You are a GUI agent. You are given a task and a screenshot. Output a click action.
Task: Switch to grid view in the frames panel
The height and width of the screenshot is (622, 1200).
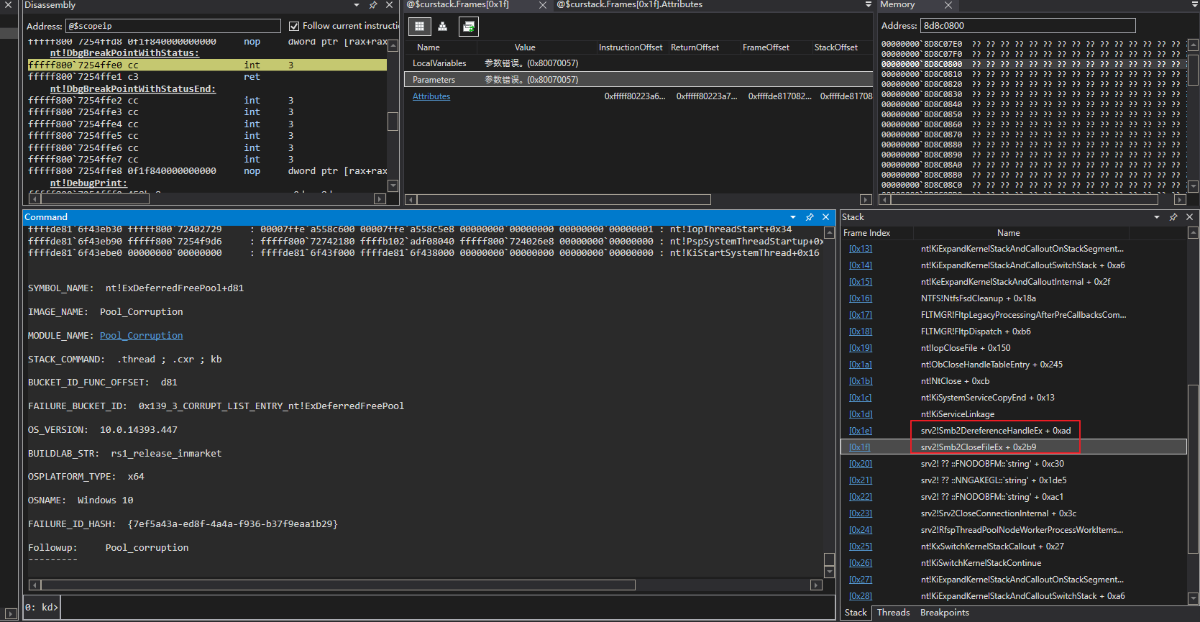(x=419, y=26)
